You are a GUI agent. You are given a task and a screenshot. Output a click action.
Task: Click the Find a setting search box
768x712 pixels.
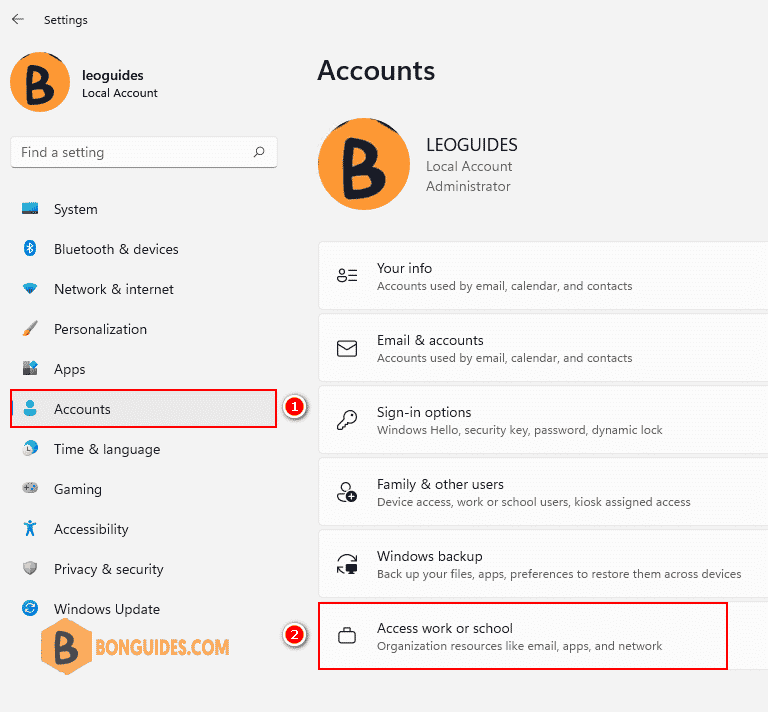pos(144,152)
